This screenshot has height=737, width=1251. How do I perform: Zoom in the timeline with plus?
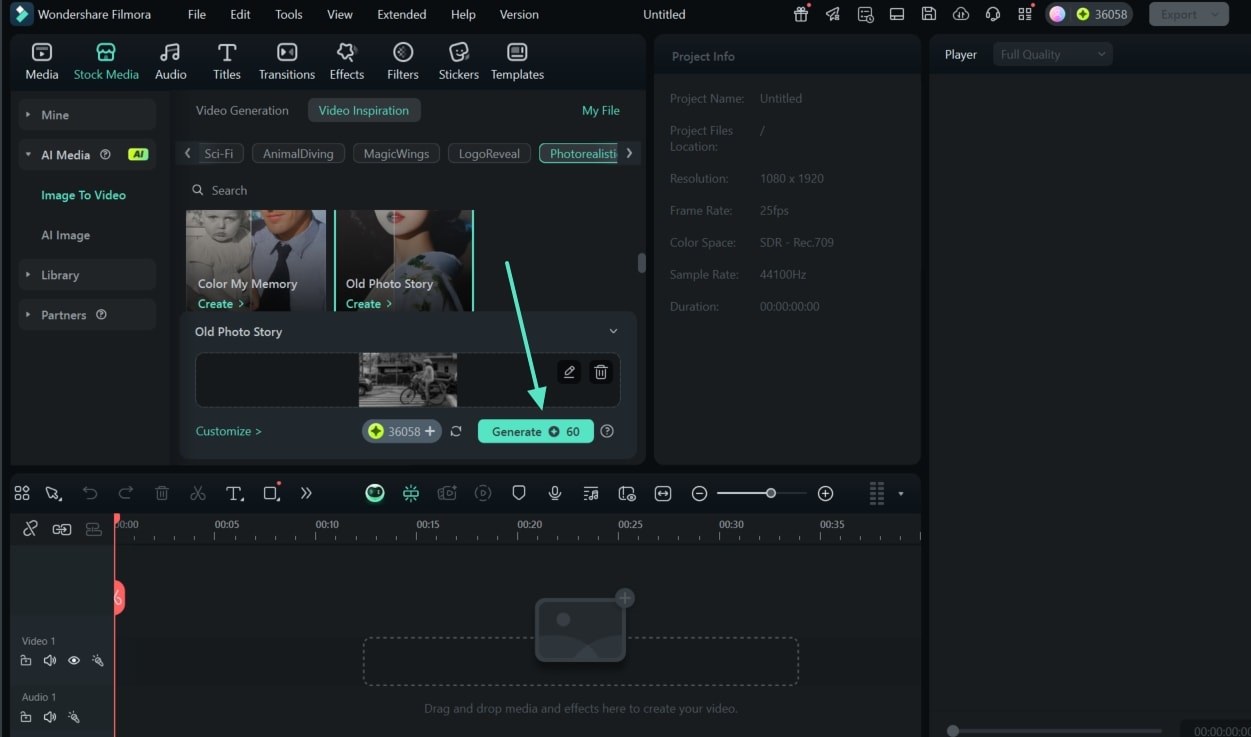[x=825, y=493]
